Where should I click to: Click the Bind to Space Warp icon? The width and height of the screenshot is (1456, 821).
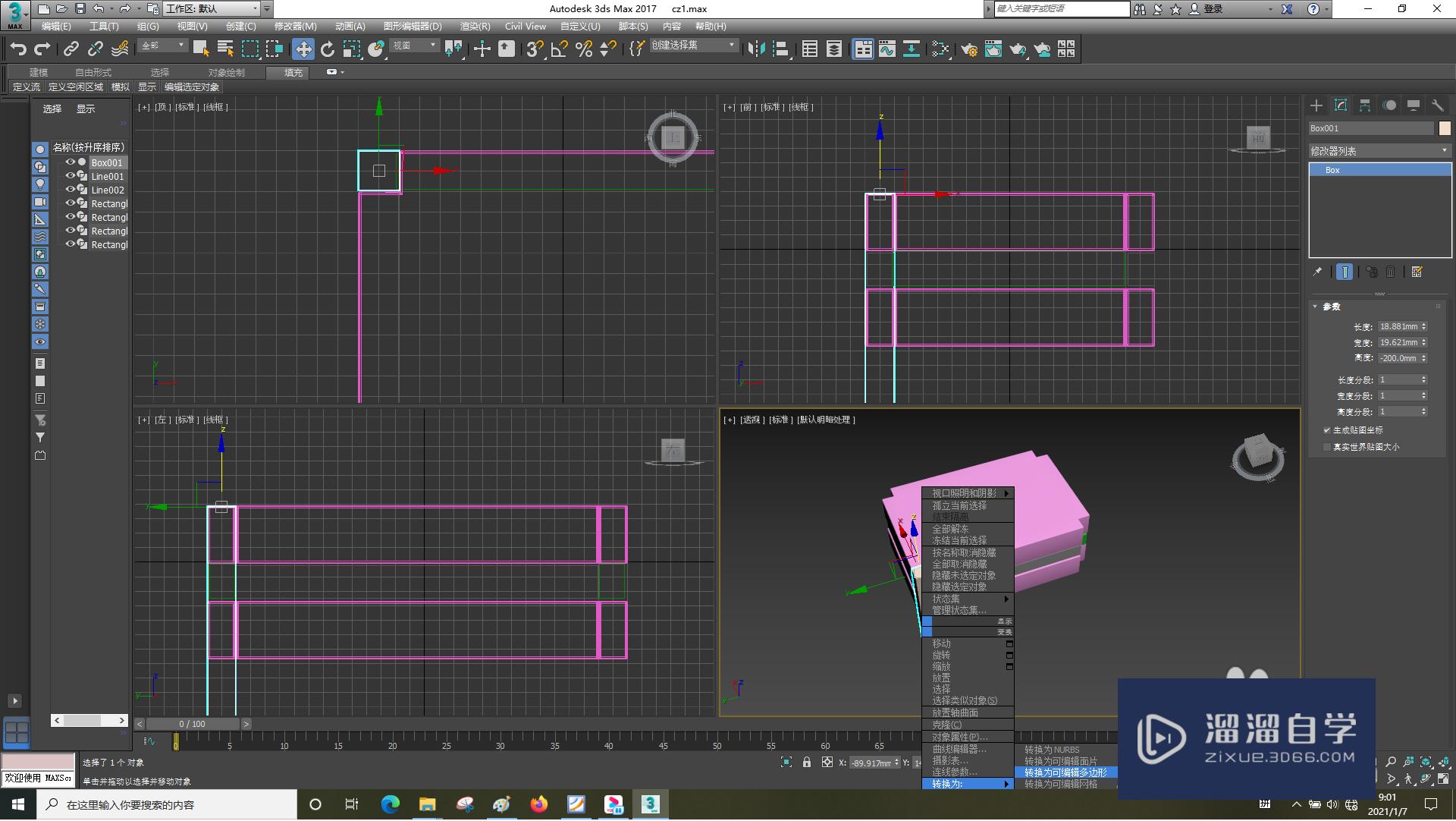[120, 49]
